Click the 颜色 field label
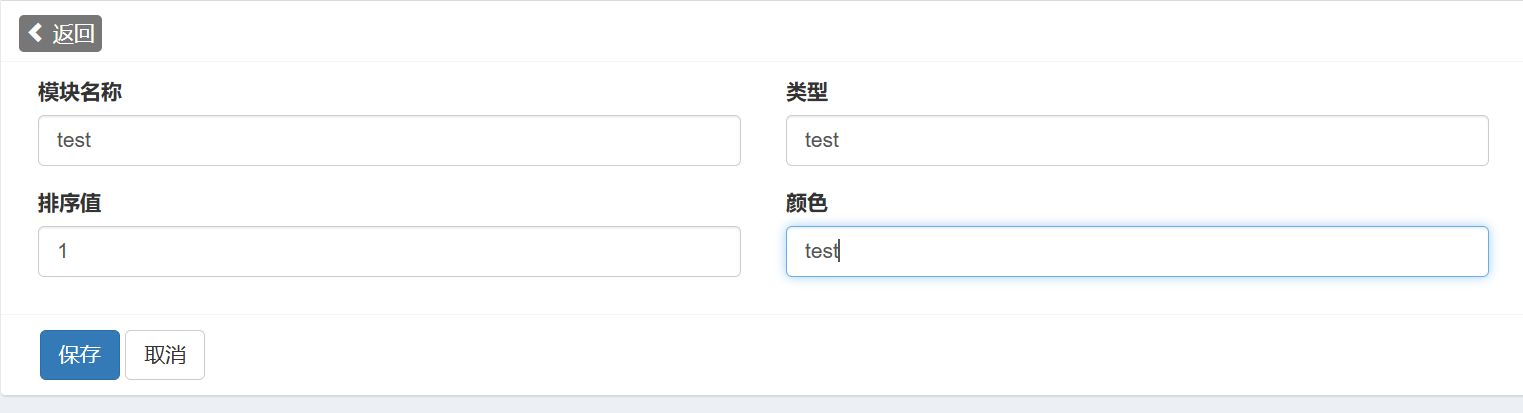The width and height of the screenshot is (1523, 413). (x=807, y=203)
